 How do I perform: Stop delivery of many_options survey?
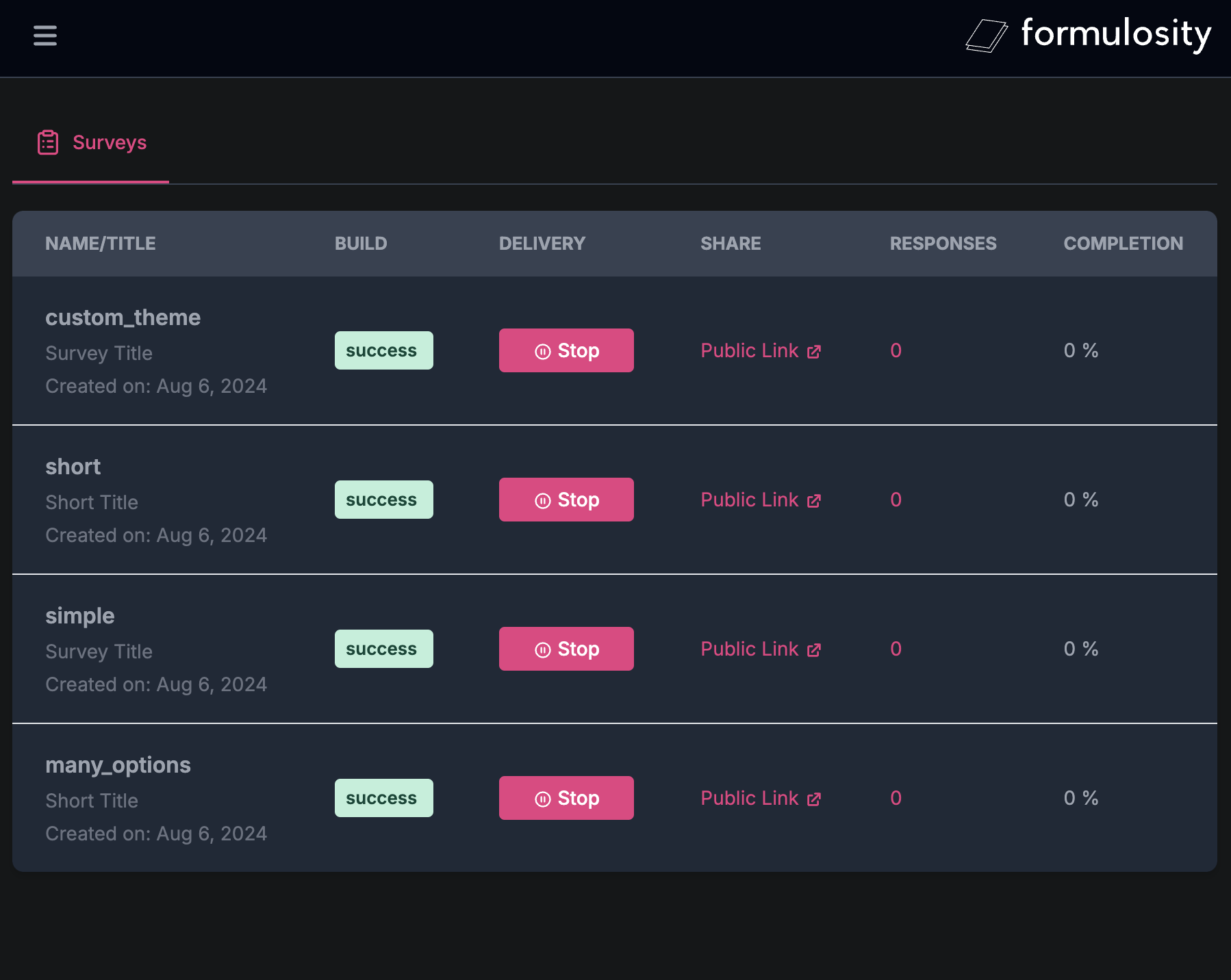tap(566, 798)
